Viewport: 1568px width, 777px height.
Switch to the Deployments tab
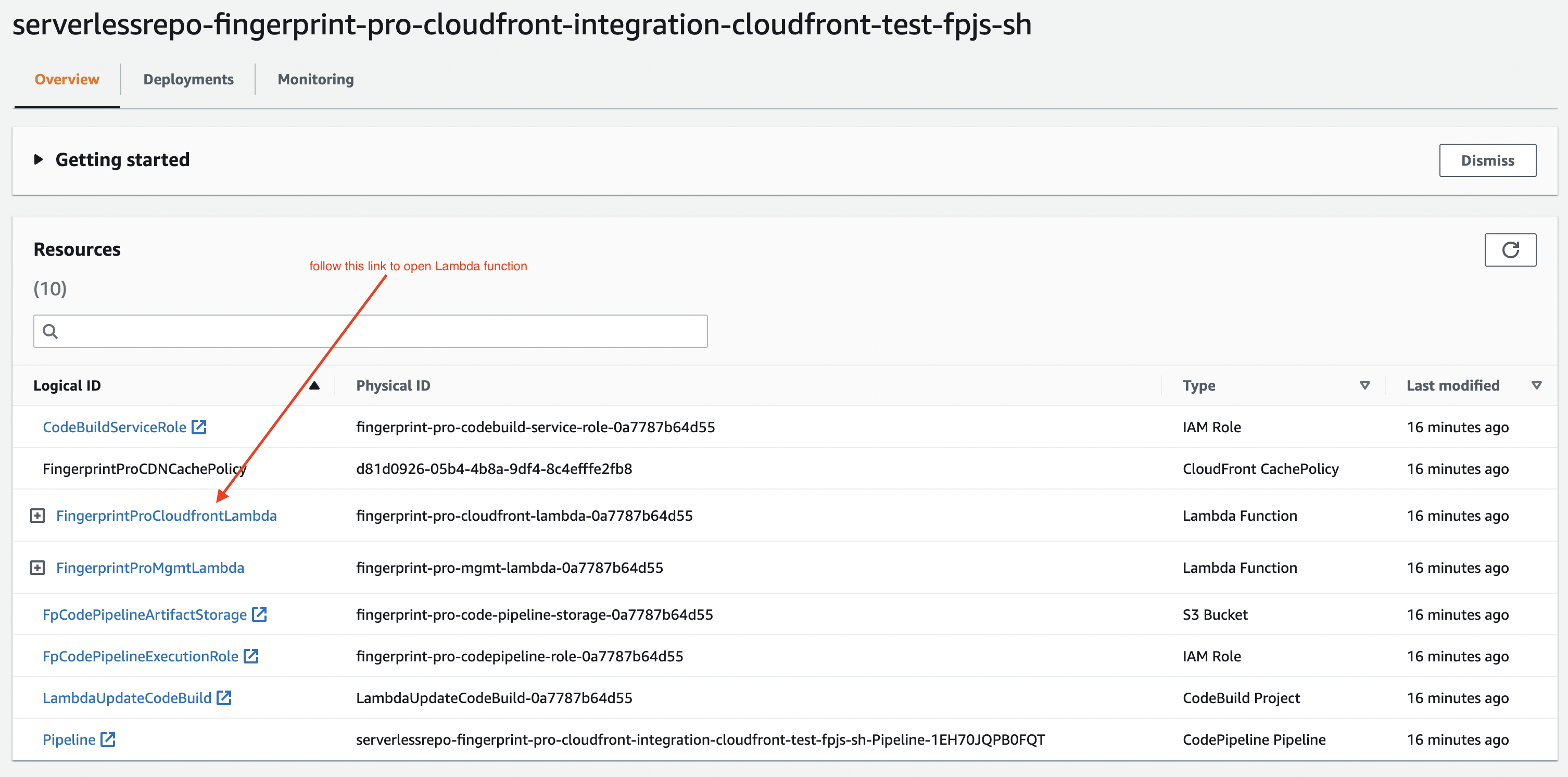coord(188,79)
